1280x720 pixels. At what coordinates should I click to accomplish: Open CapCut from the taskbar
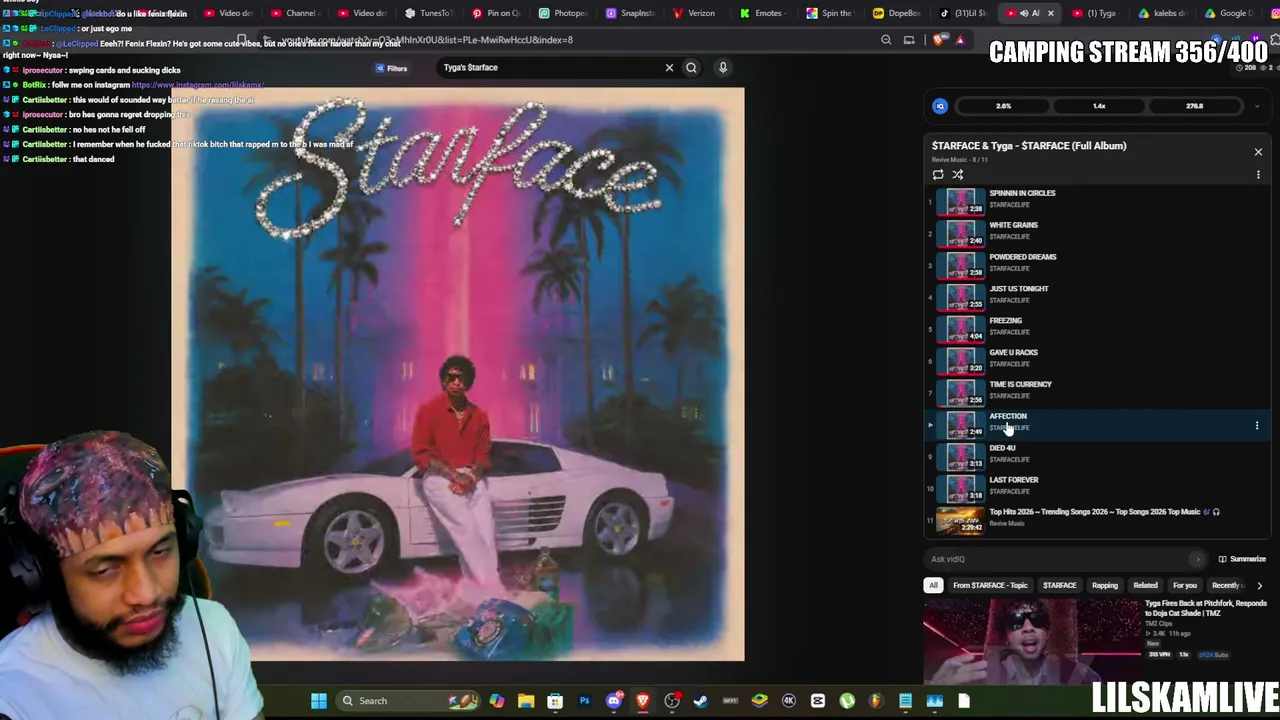[818, 701]
